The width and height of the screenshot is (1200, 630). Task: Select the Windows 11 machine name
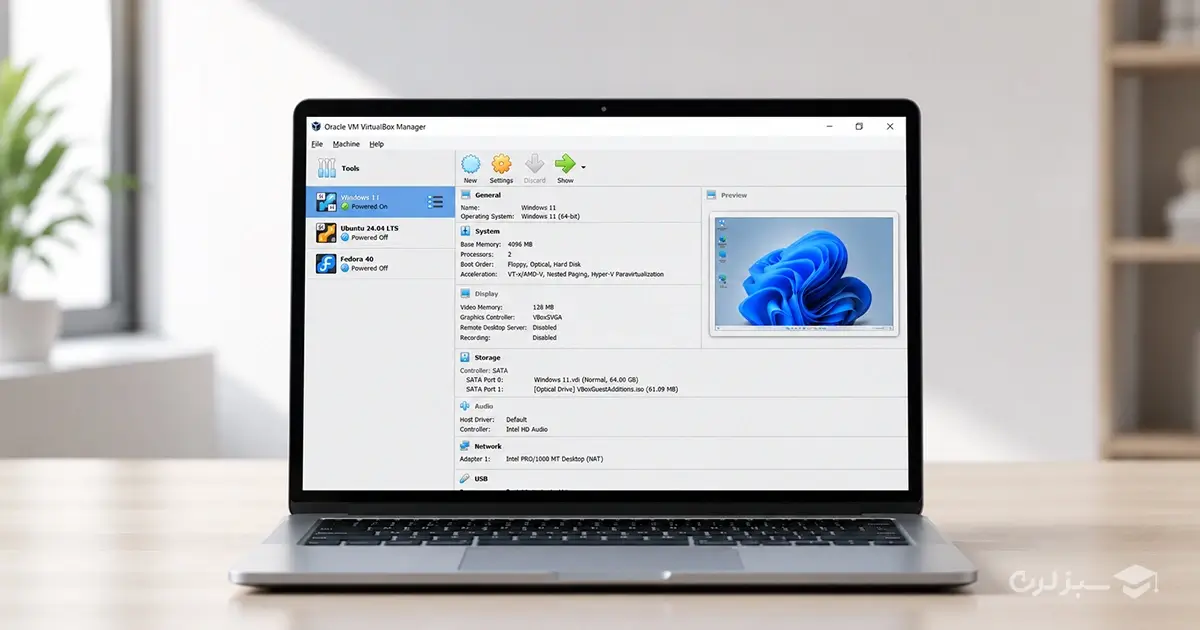[360, 197]
